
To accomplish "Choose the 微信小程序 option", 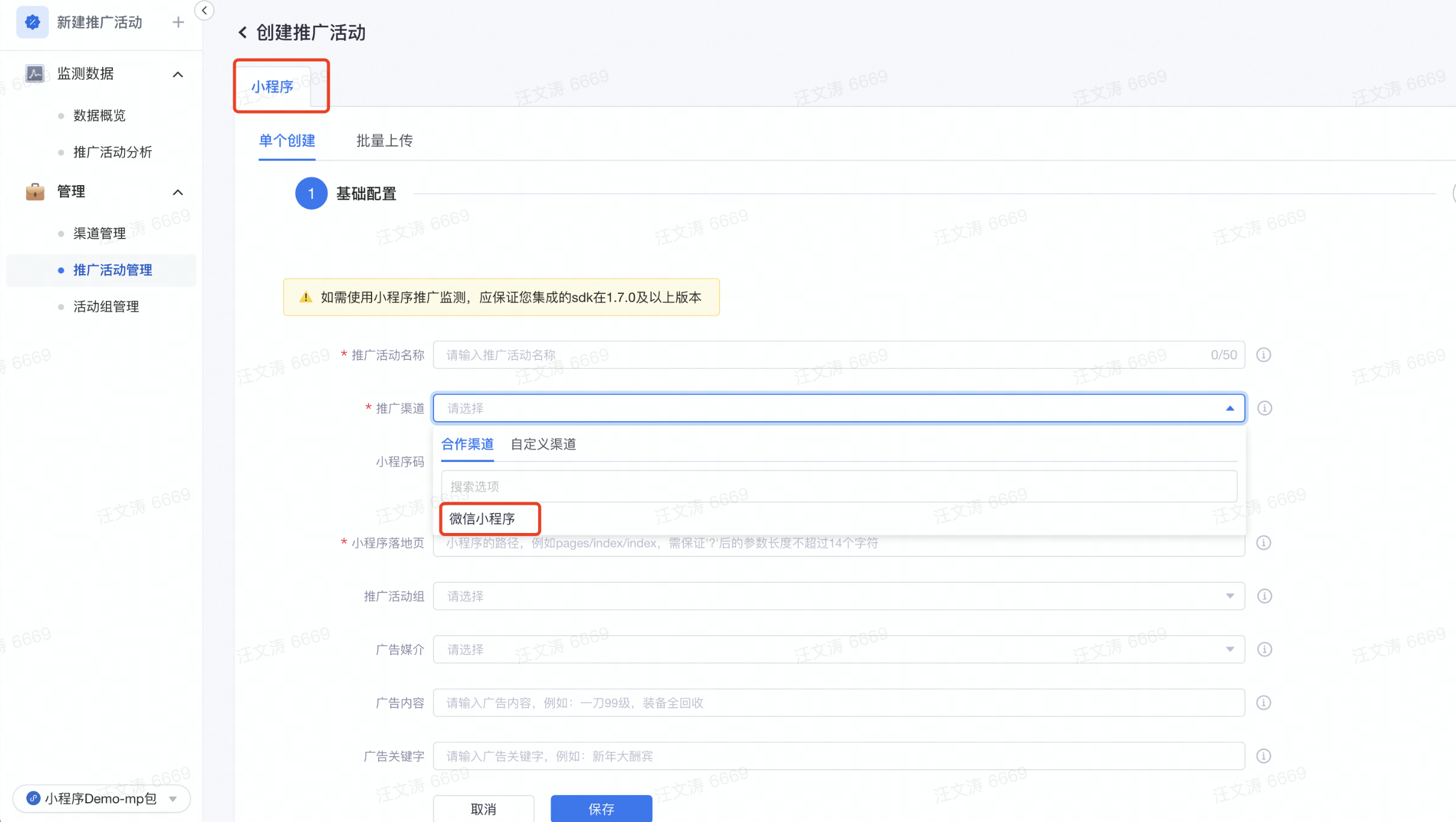I will coord(482,519).
